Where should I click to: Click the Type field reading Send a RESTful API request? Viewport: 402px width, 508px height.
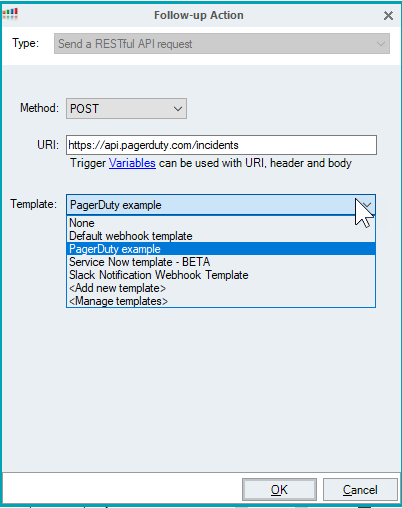[x=222, y=44]
